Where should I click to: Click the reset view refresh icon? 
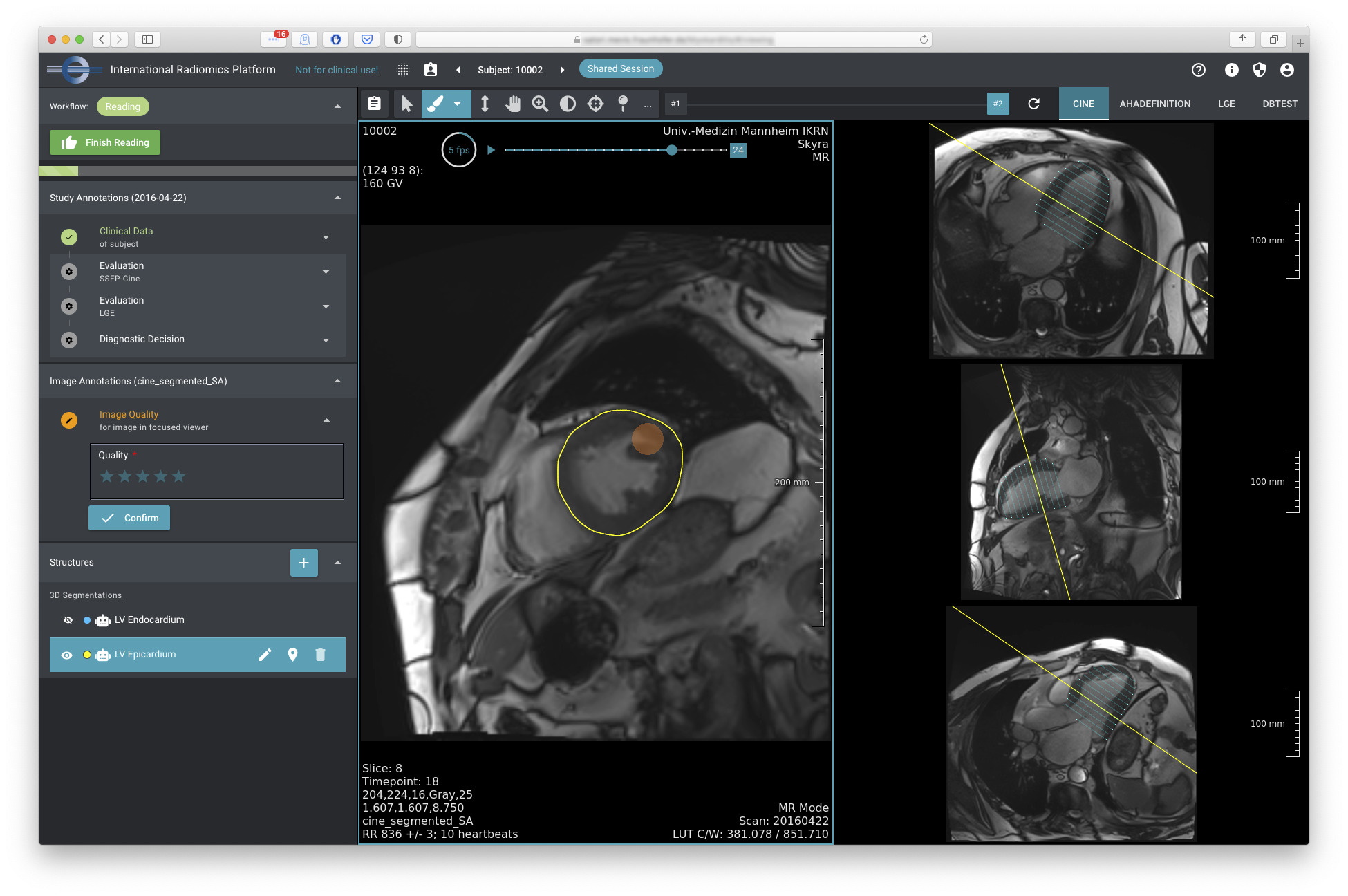(1034, 104)
